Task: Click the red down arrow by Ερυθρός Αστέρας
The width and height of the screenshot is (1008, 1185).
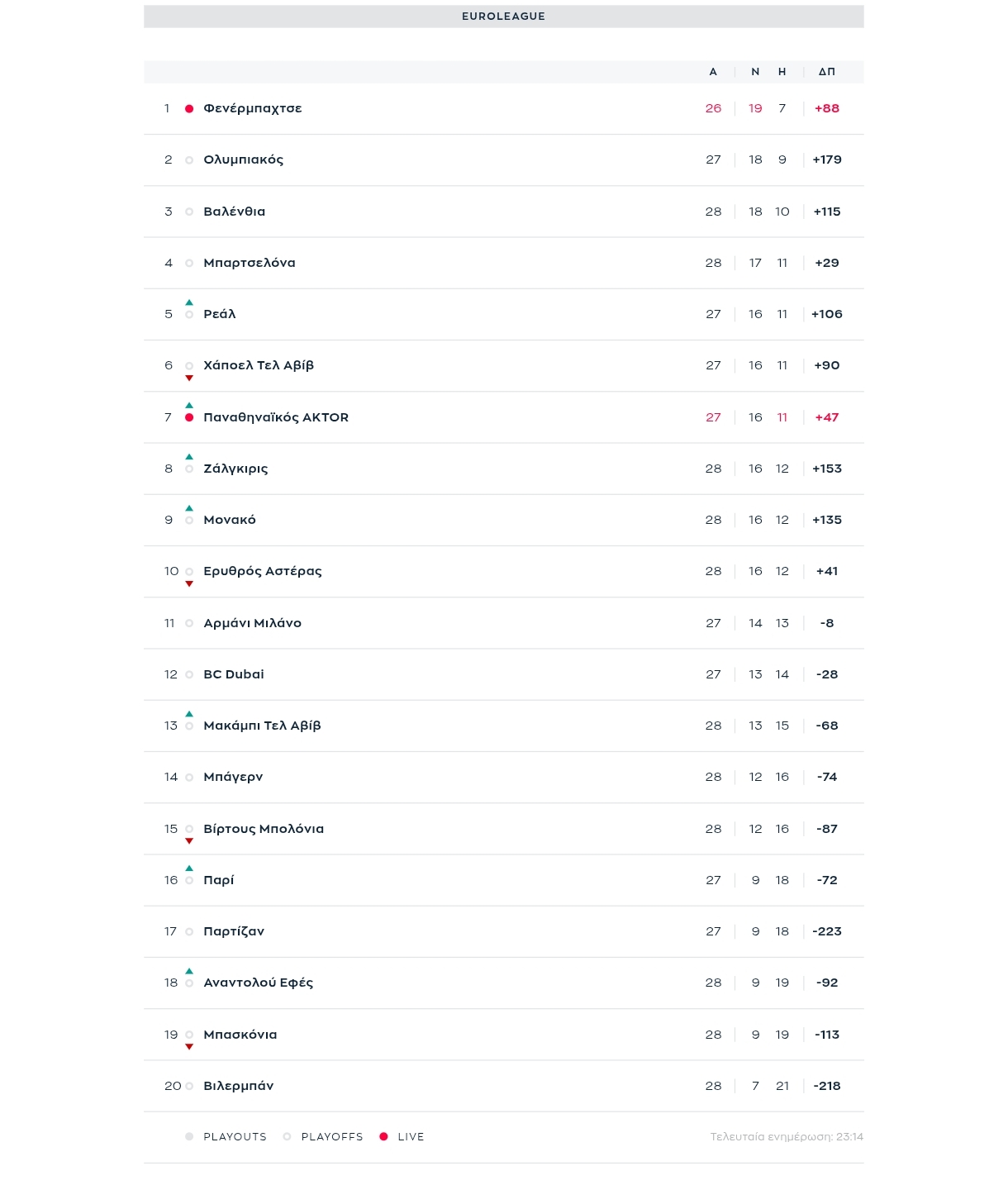Action: click(189, 584)
